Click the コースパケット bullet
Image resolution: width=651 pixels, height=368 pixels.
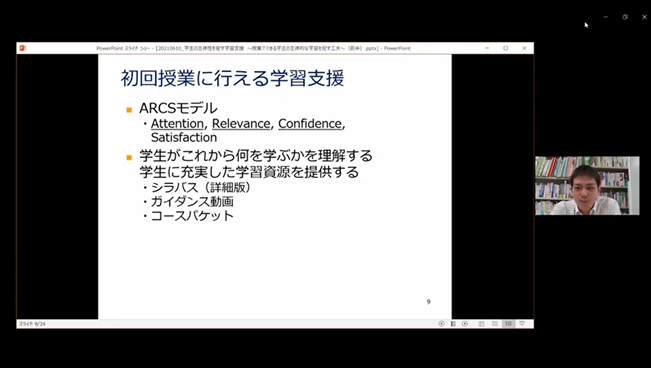[x=192, y=216]
